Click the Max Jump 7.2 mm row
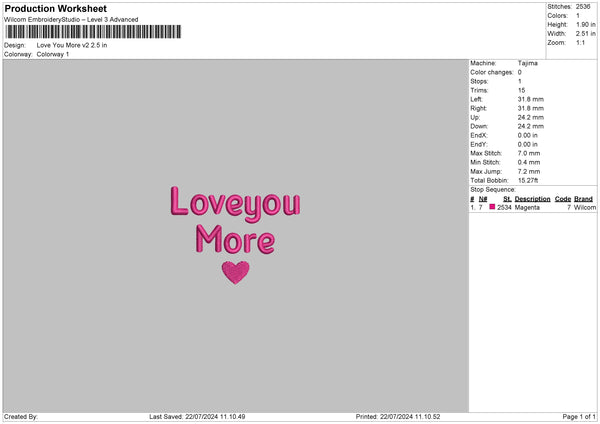 505,171
